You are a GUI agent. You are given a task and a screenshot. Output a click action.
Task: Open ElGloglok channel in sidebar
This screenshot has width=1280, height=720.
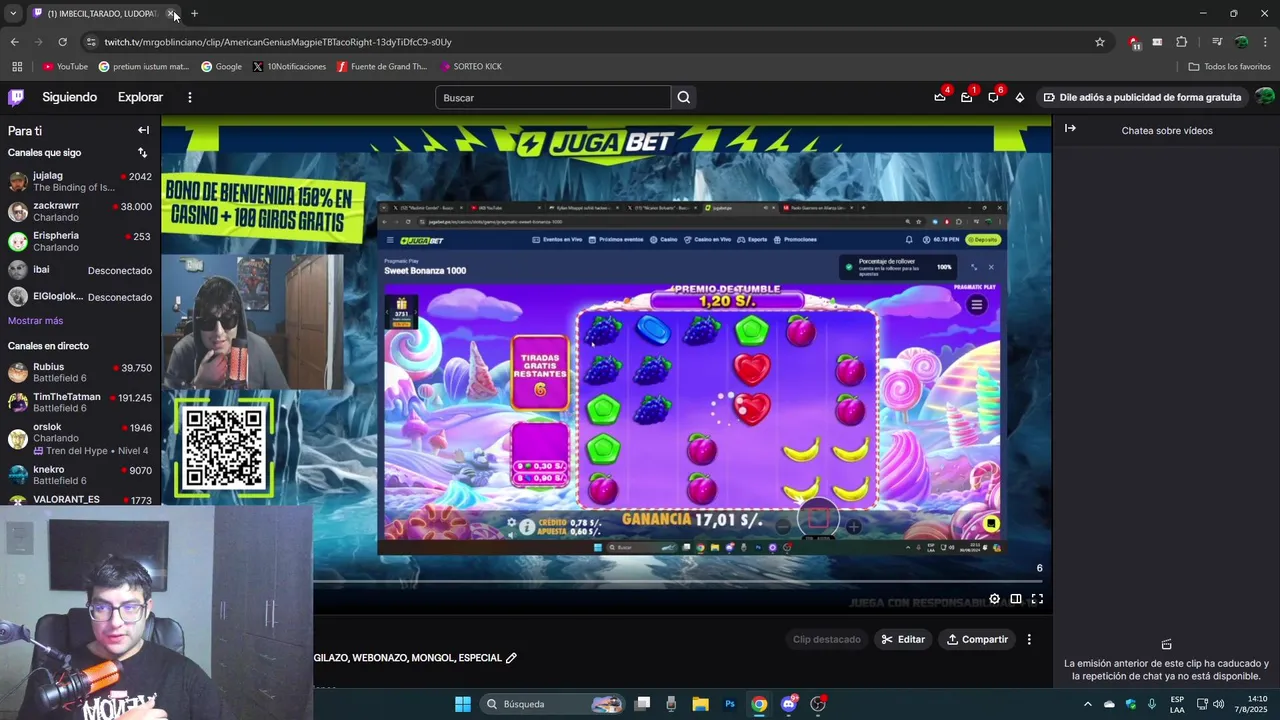(x=80, y=297)
